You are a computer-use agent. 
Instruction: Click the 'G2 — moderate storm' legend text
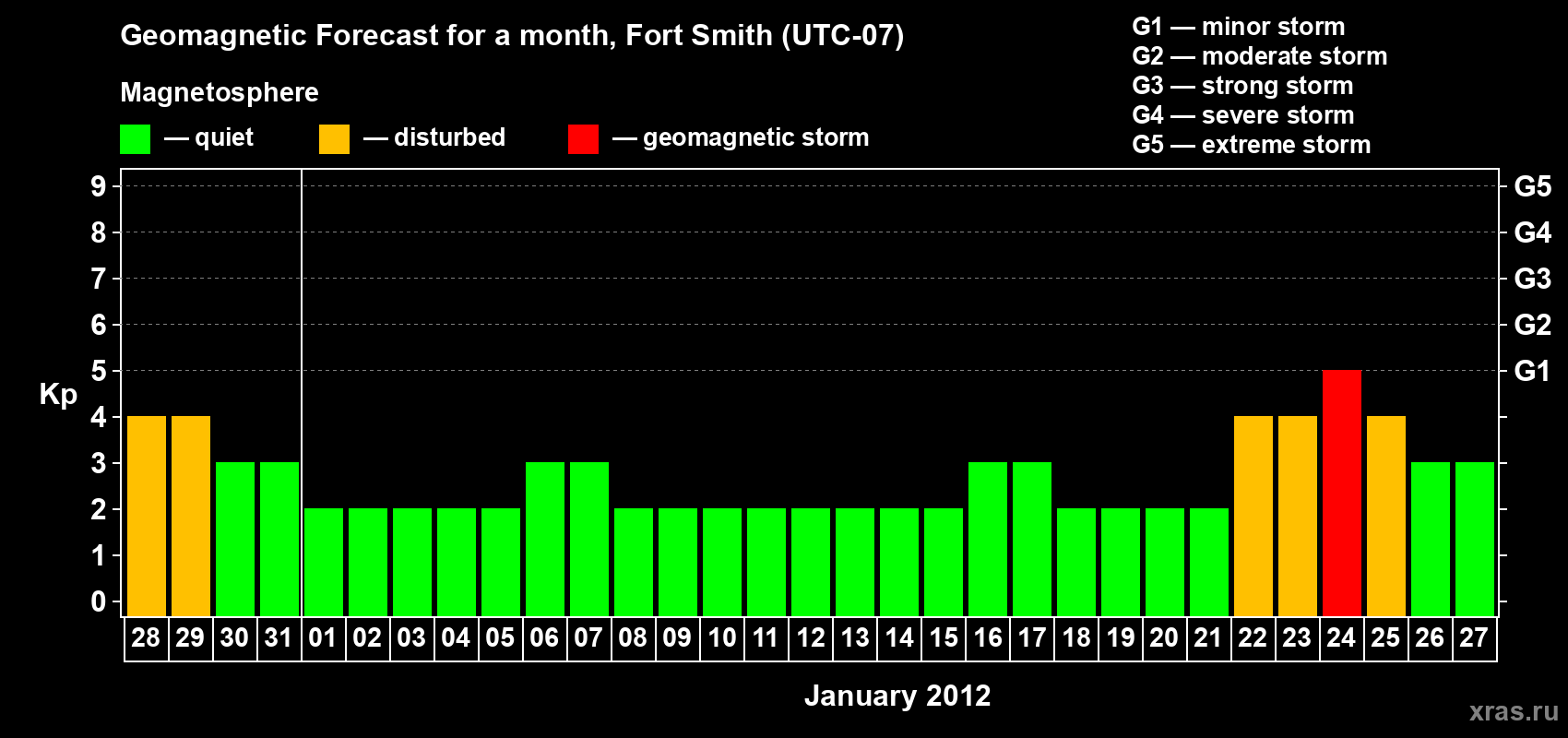[x=1260, y=56]
